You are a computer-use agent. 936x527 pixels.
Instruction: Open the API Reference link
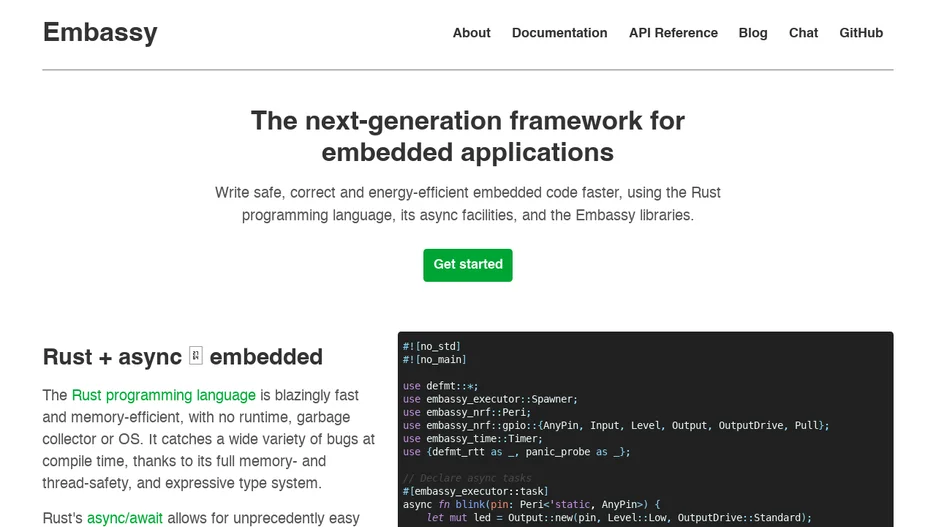pos(673,33)
